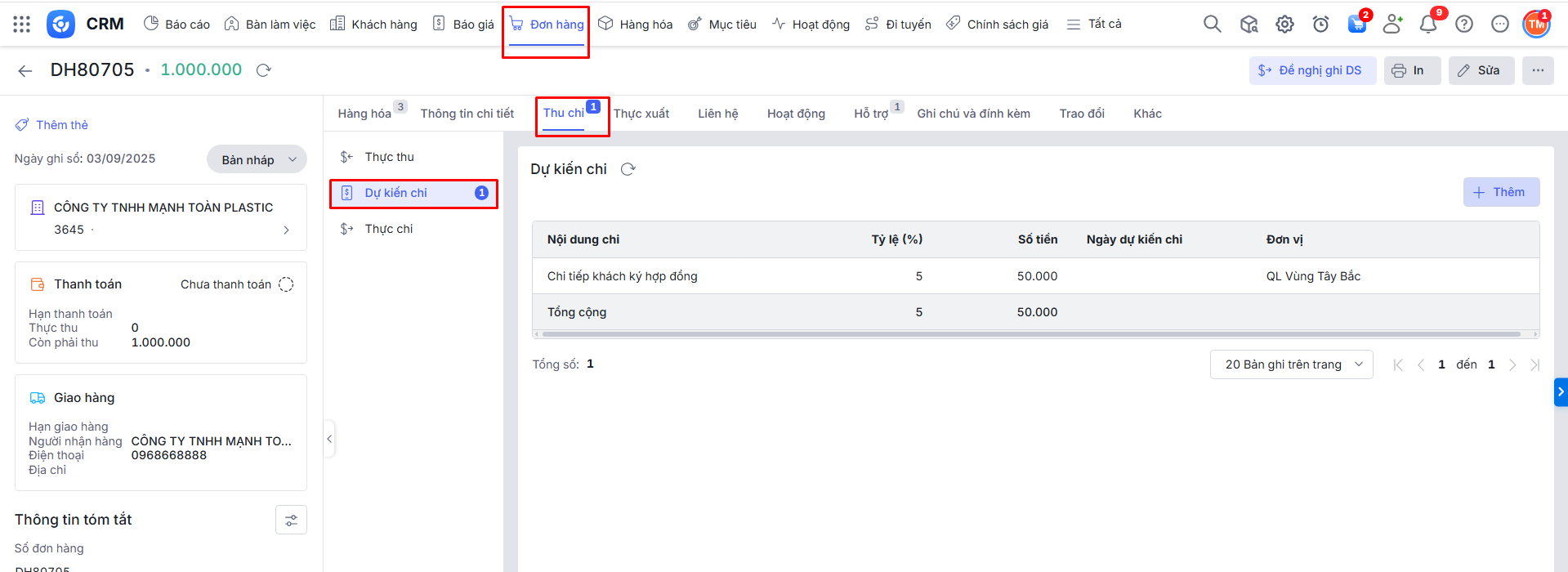Image resolution: width=1568 pixels, height=572 pixels.
Task: Click the search magnifier icon
Action: [x=1212, y=25]
